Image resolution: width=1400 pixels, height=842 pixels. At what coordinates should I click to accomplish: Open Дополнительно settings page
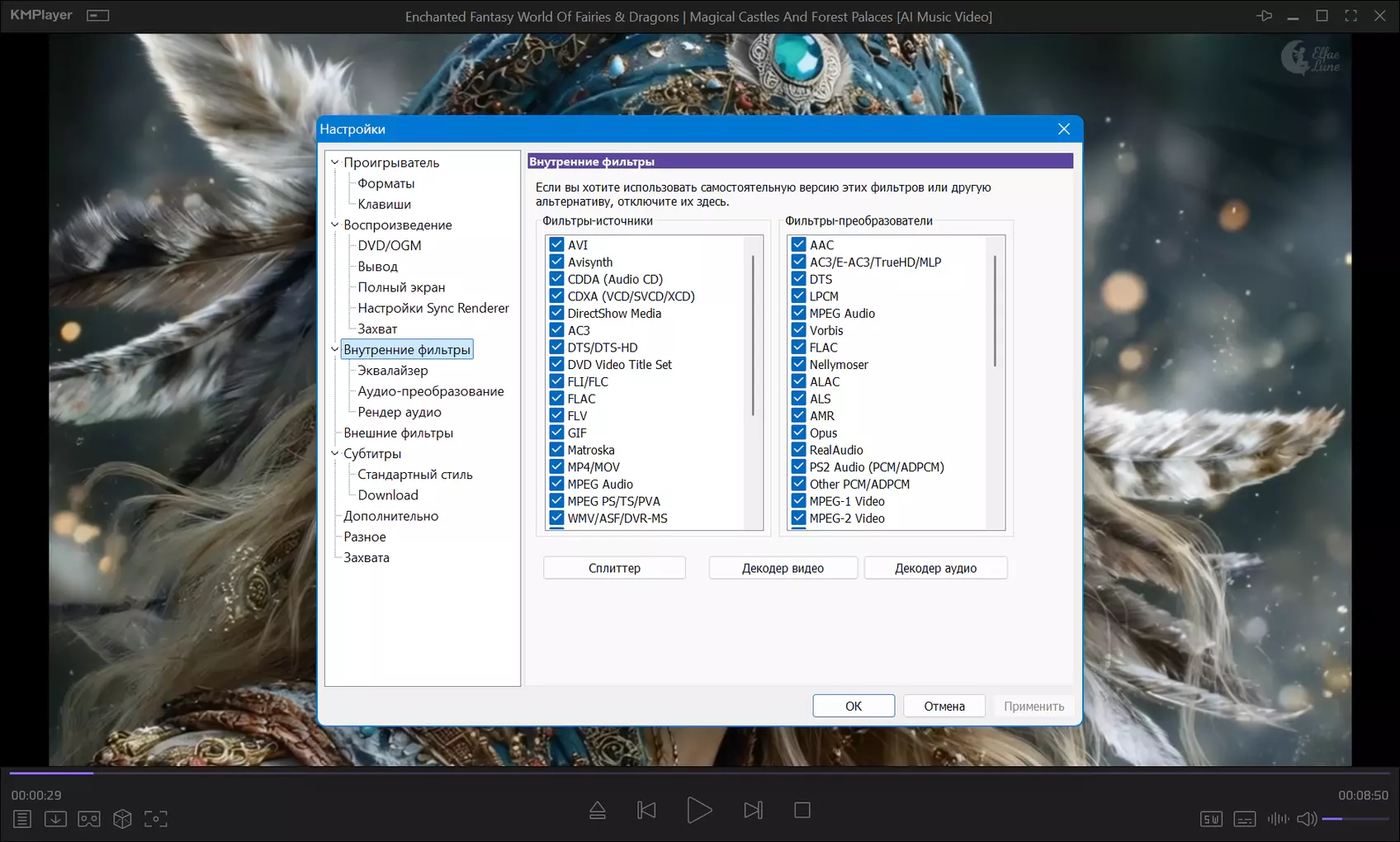pyautogui.click(x=391, y=516)
